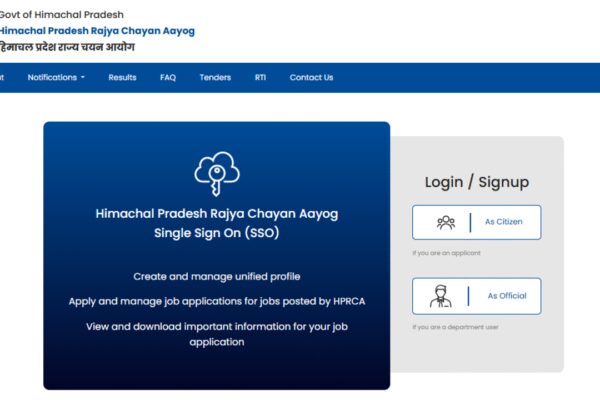This screenshot has width=600, height=400.
Task: Click the Govt of Himachal Pradesh text
Action: click(x=62, y=15)
